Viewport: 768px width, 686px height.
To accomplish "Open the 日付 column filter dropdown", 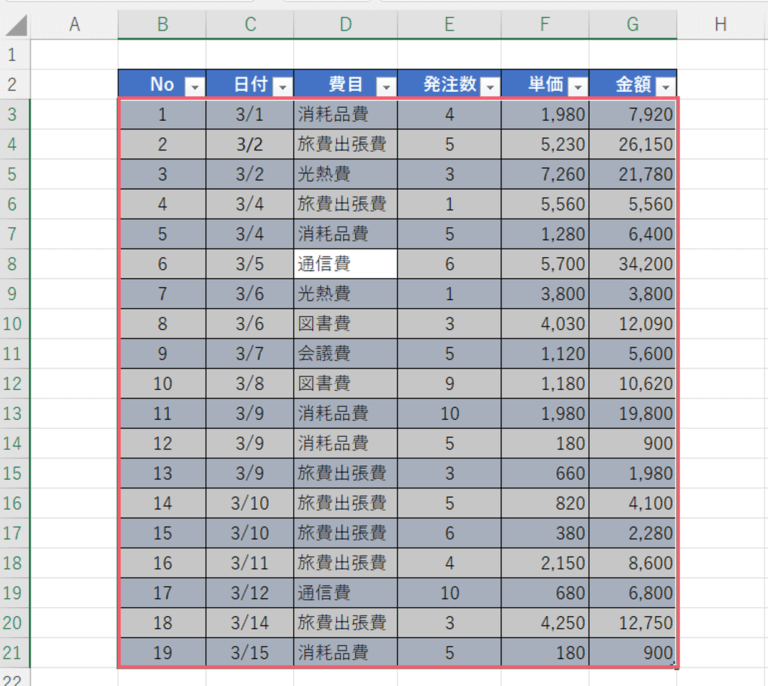I will pyautogui.click(x=282, y=87).
